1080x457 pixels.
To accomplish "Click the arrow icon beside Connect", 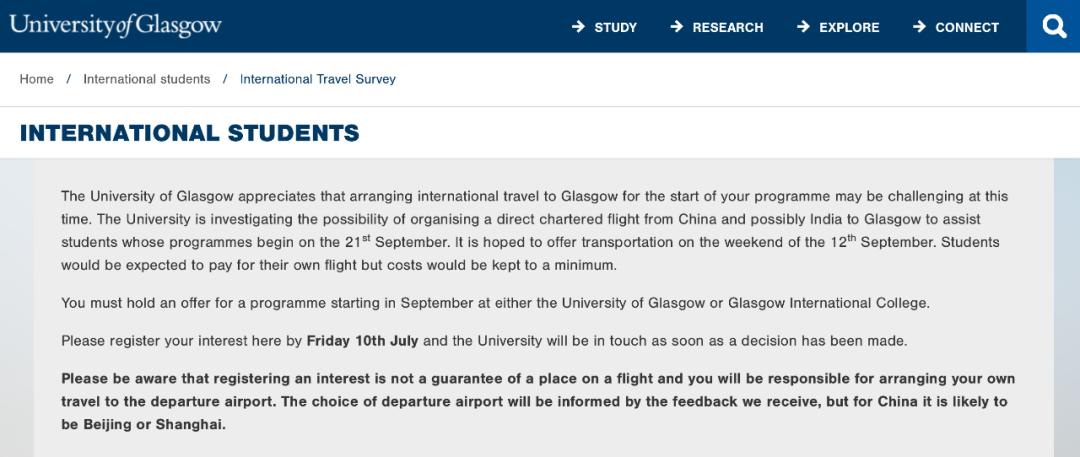I will (x=919, y=27).
